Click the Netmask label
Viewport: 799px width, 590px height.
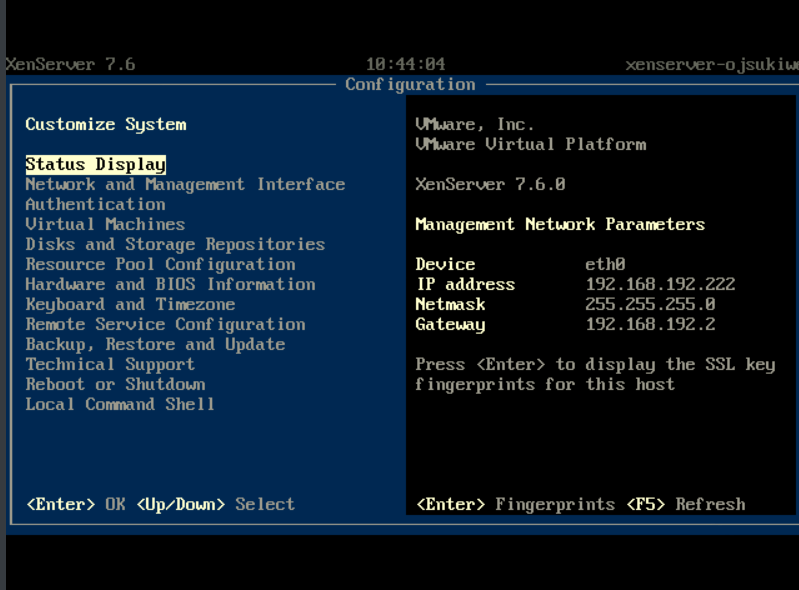[x=450, y=304]
